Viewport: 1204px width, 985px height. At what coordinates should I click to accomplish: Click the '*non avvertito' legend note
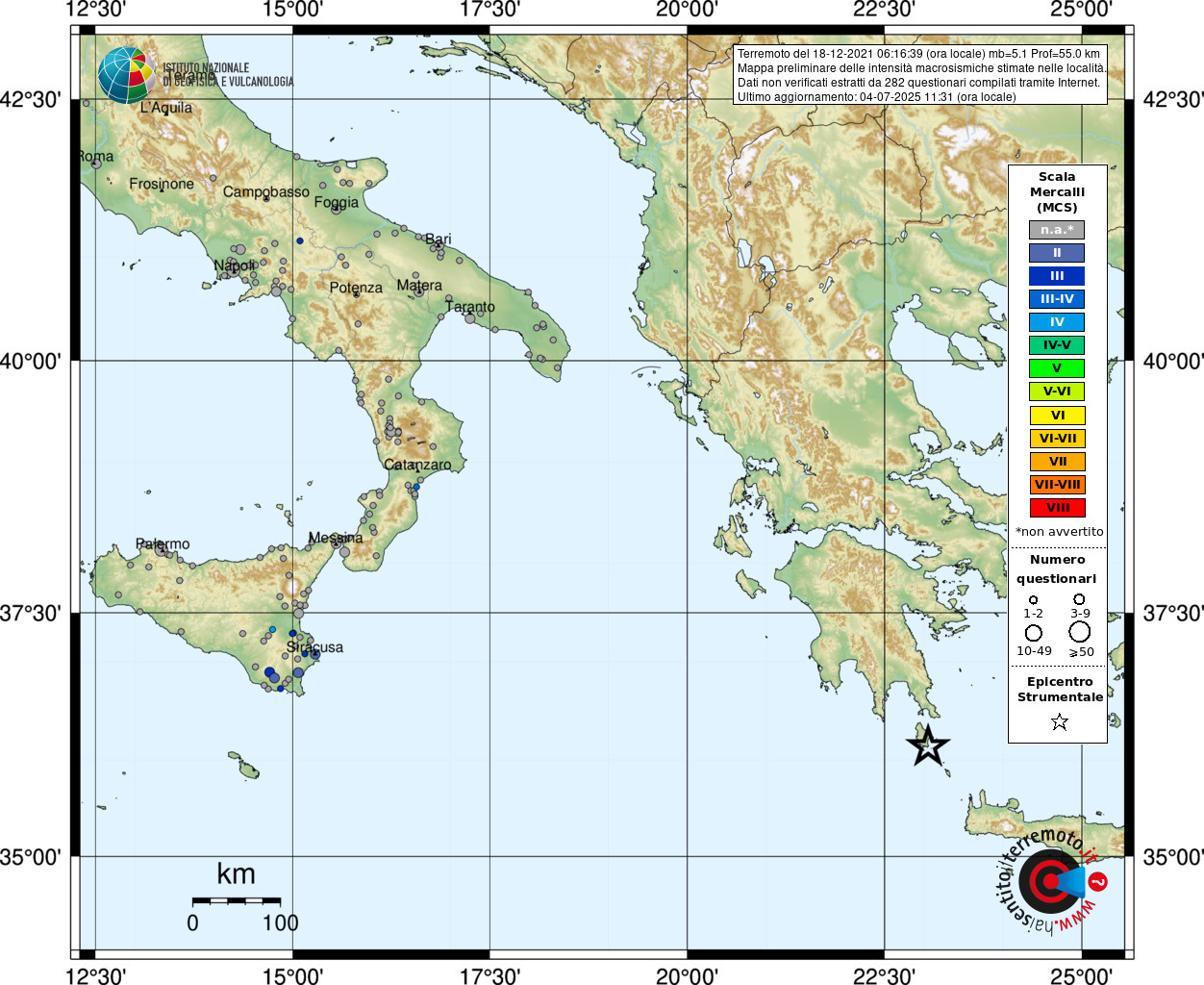(1060, 532)
